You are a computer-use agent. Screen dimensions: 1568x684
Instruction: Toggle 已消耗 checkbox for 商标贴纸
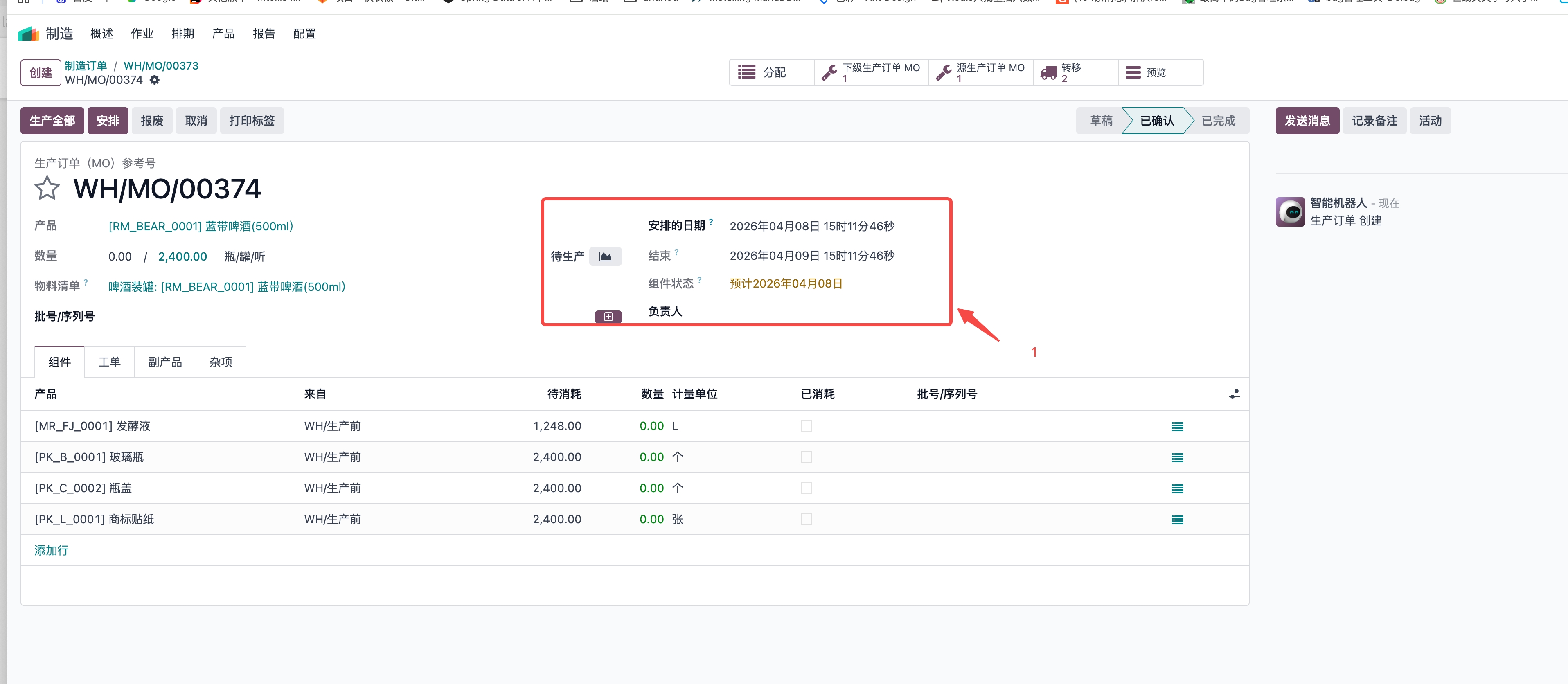coord(806,519)
